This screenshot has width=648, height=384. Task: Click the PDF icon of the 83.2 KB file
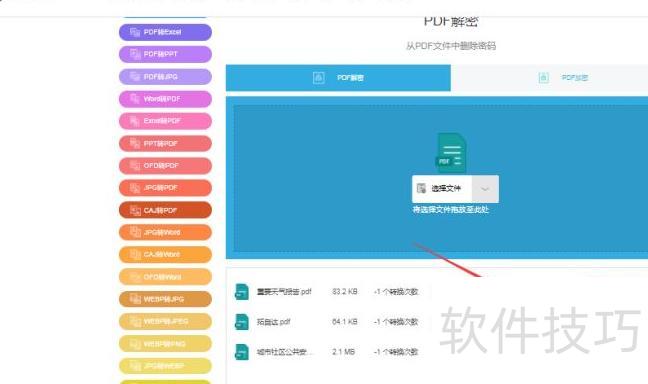point(242,292)
